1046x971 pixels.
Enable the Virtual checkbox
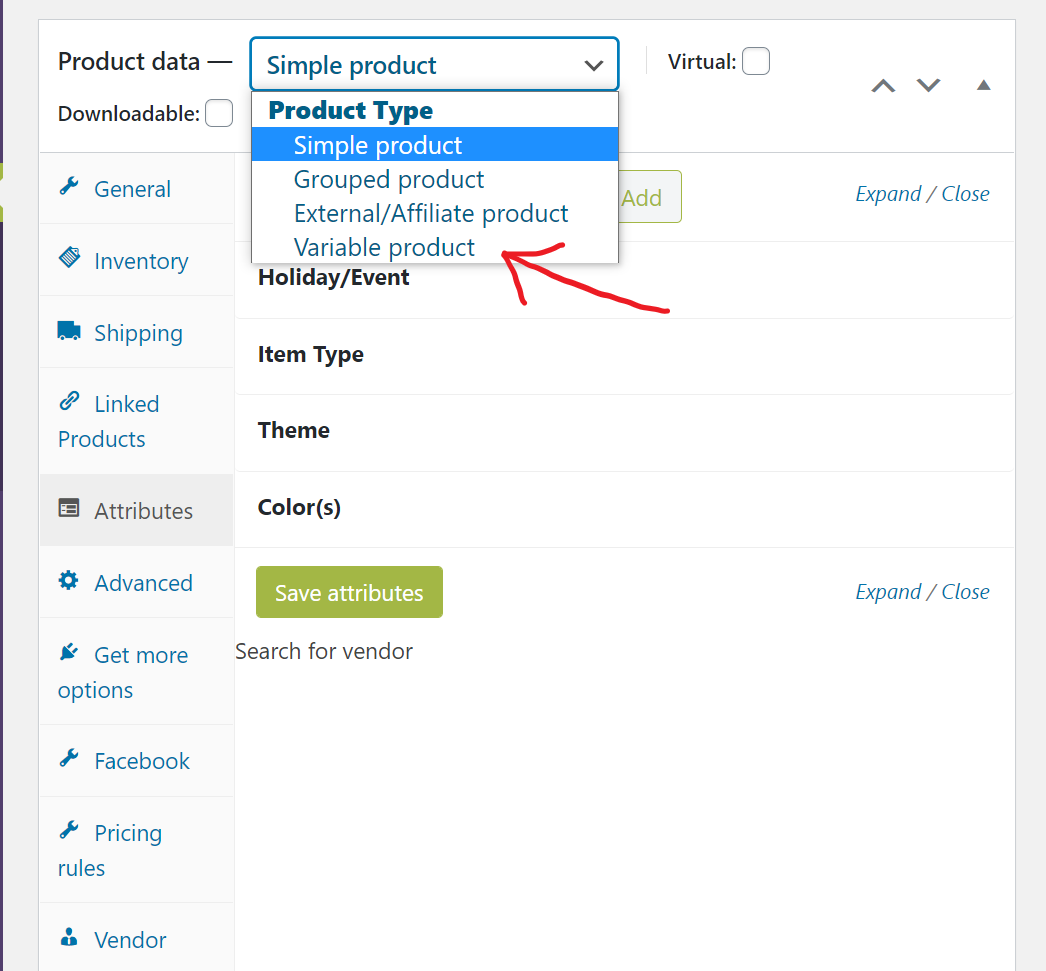coord(756,61)
